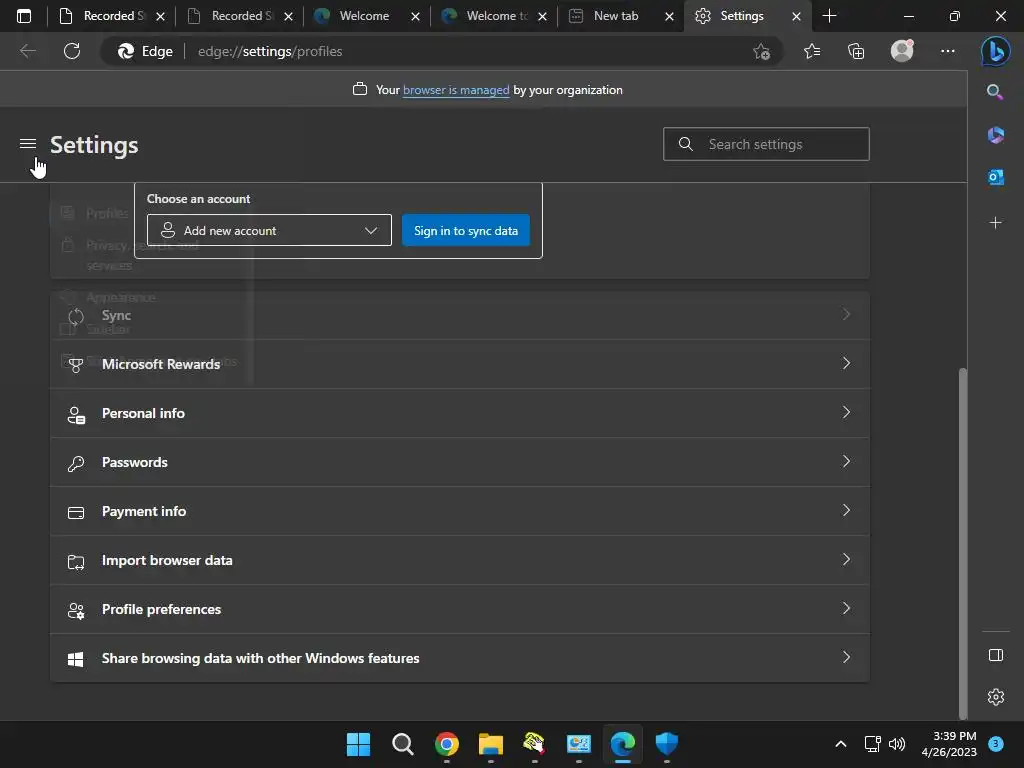The width and height of the screenshot is (1024, 768).
Task: Click the browser back arrow
Action: click(27, 51)
